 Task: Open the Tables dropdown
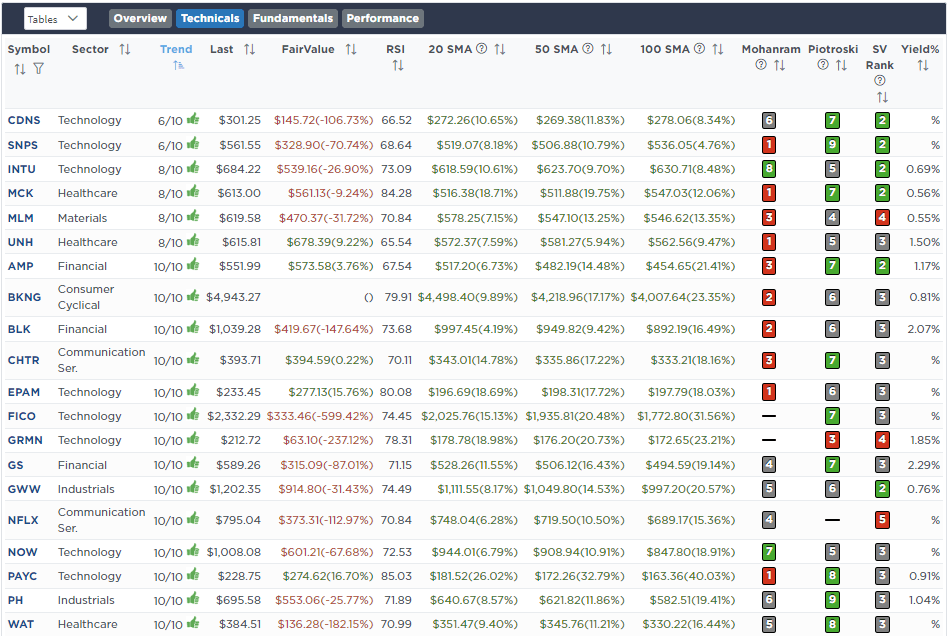pos(55,19)
